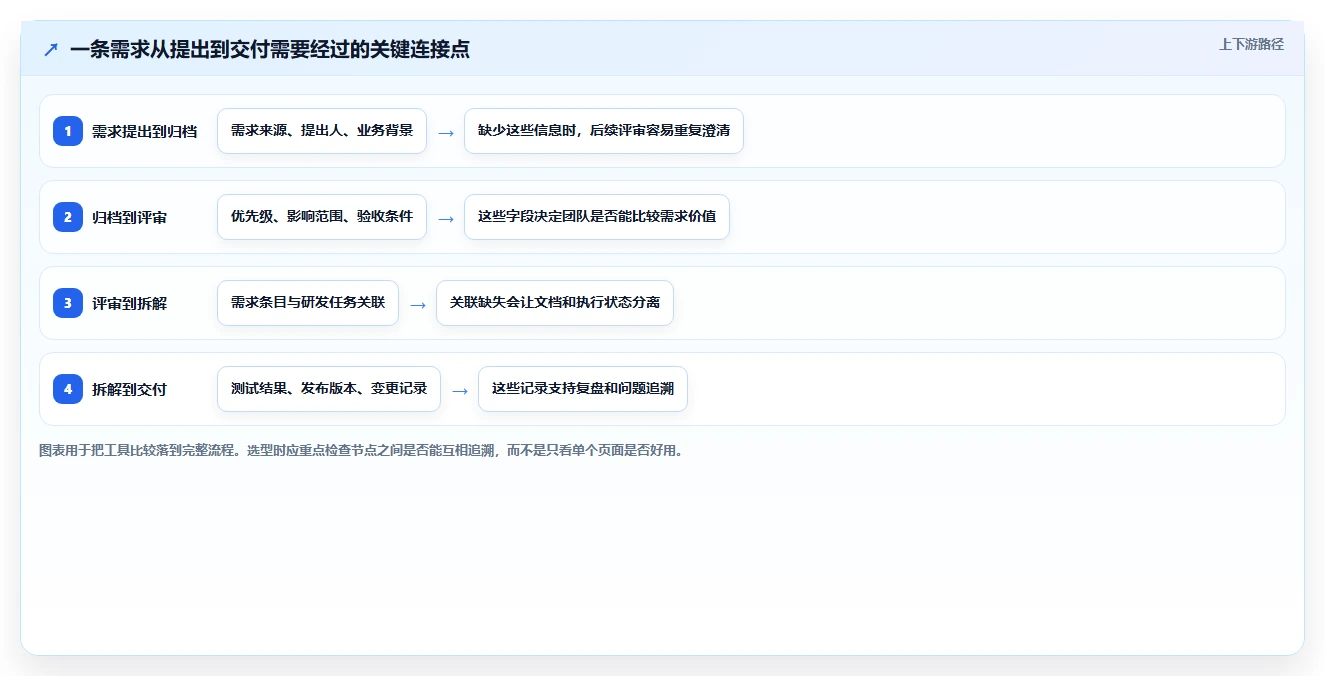
Task: Click the arrow after 需求条目与研发任务关联
Action: coord(418,304)
